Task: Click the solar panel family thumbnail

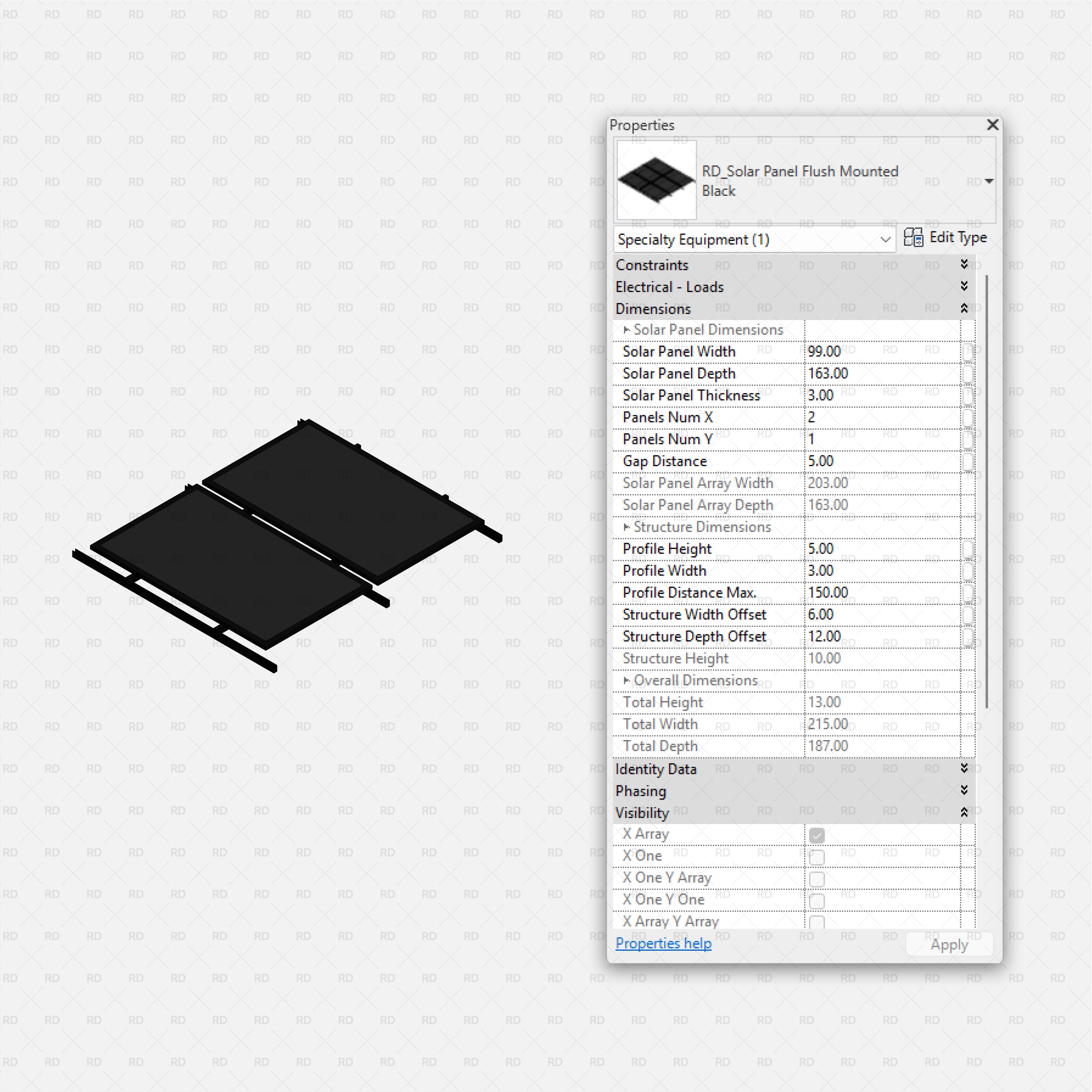Action: click(x=656, y=180)
